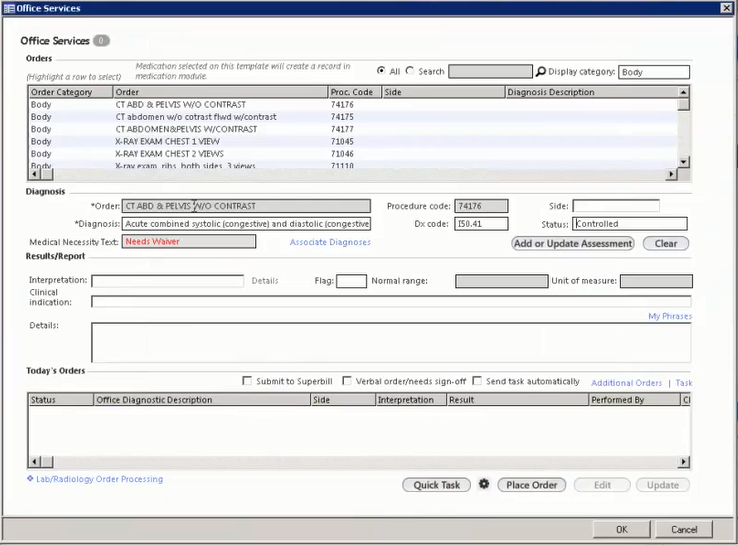Open Lab/Radiology Order Processing link

[x=99, y=479]
